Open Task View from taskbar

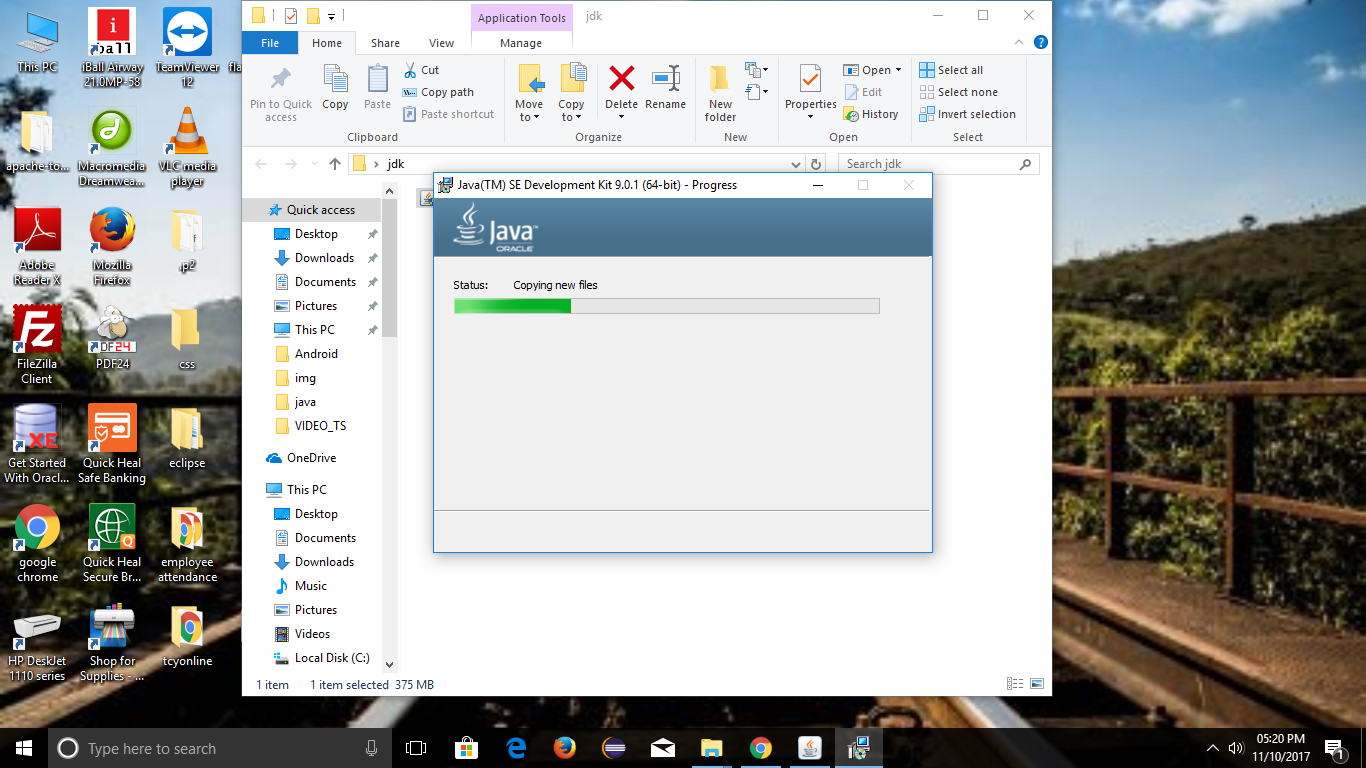coord(416,748)
